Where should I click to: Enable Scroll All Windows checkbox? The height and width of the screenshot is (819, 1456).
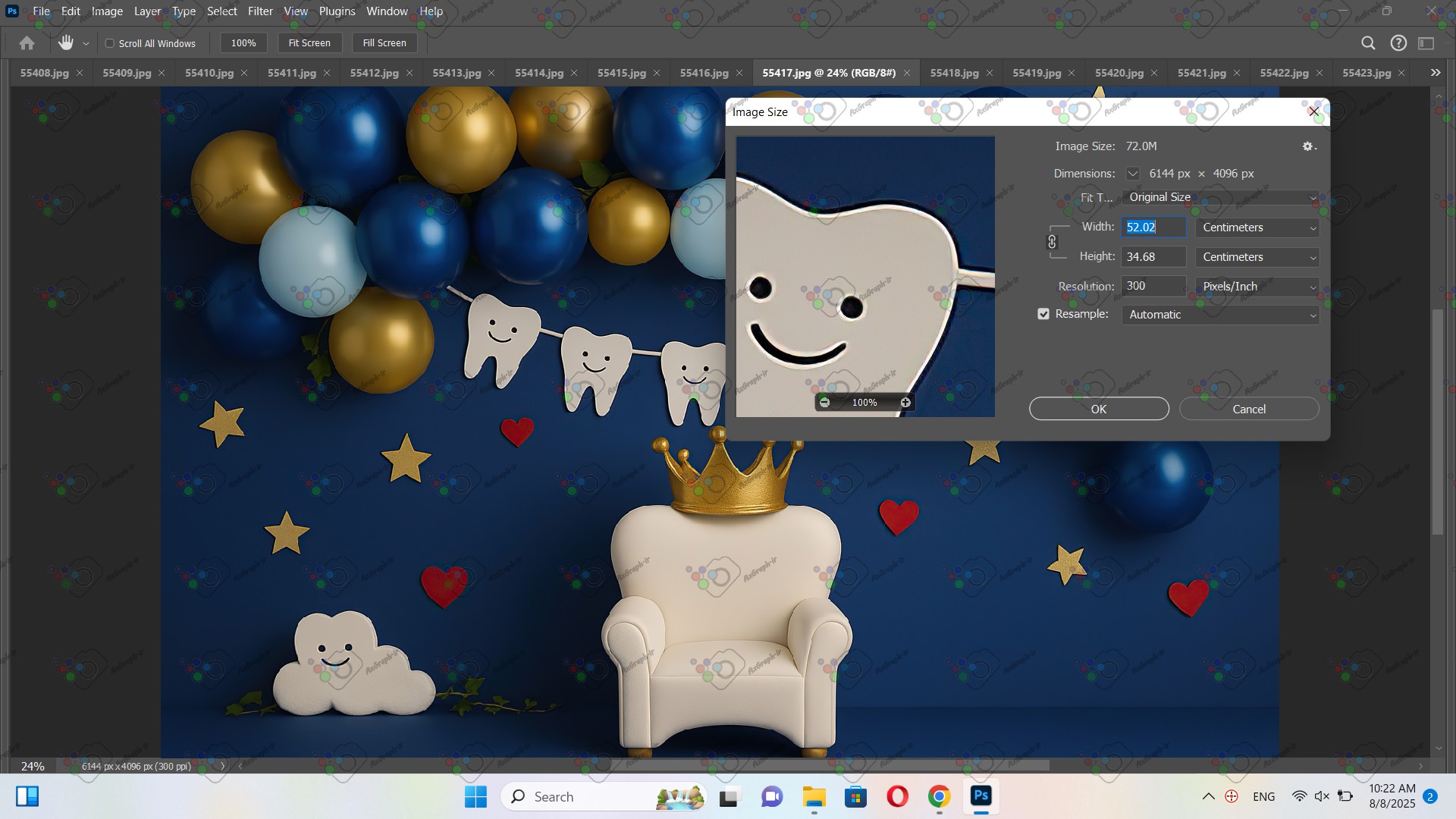pos(110,43)
